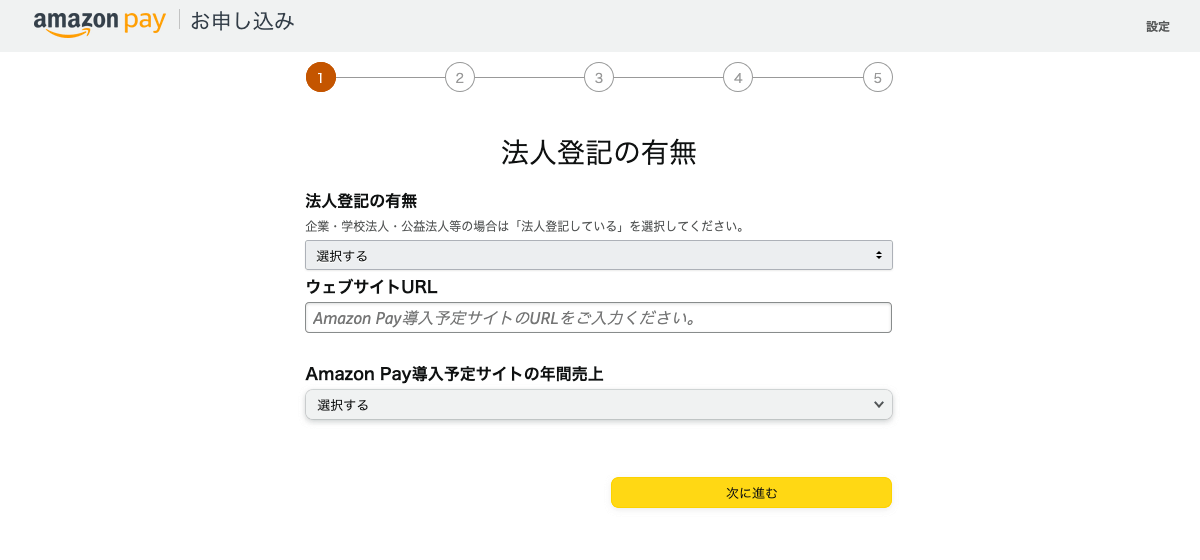The height and width of the screenshot is (560, 1200).
Task: Select step 1 circle in progress indicator
Action: point(321,77)
